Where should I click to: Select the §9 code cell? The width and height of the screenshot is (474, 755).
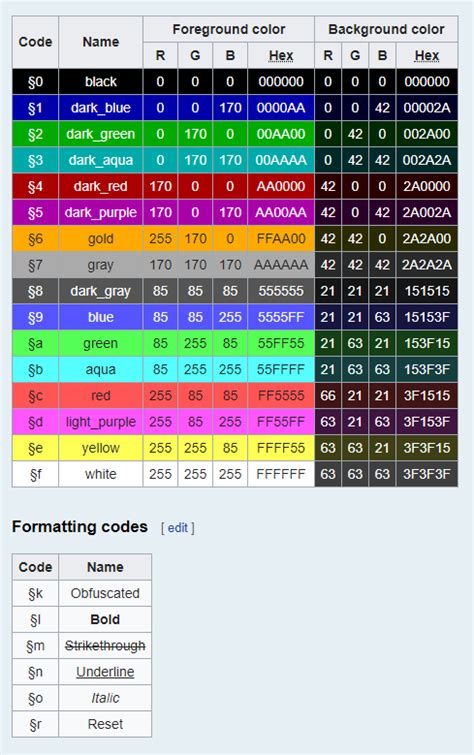coord(35,317)
